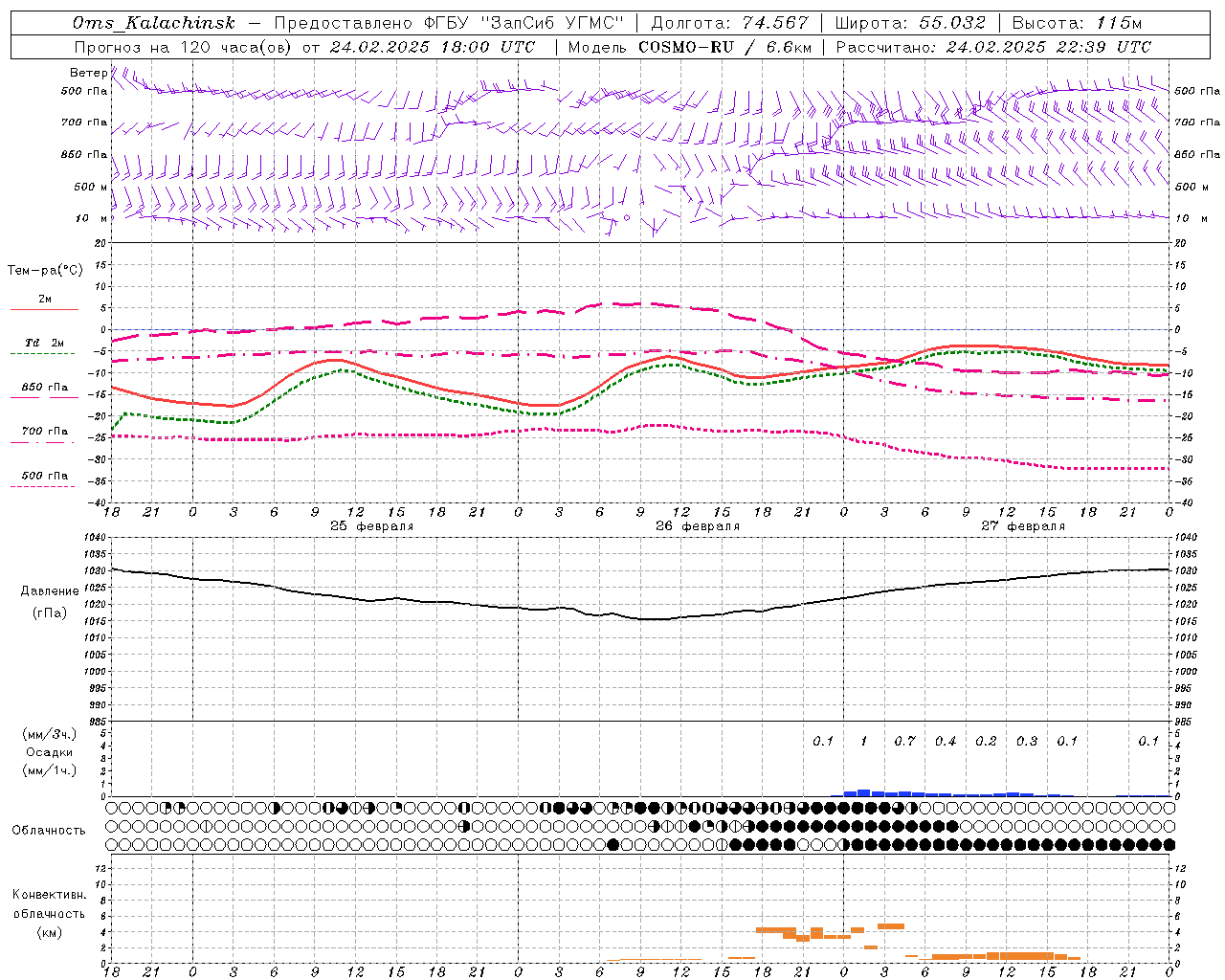Click the Тем-ра(°C) temperature axis title
The width and height of the screenshot is (1225, 980).
(x=45, y=271)
